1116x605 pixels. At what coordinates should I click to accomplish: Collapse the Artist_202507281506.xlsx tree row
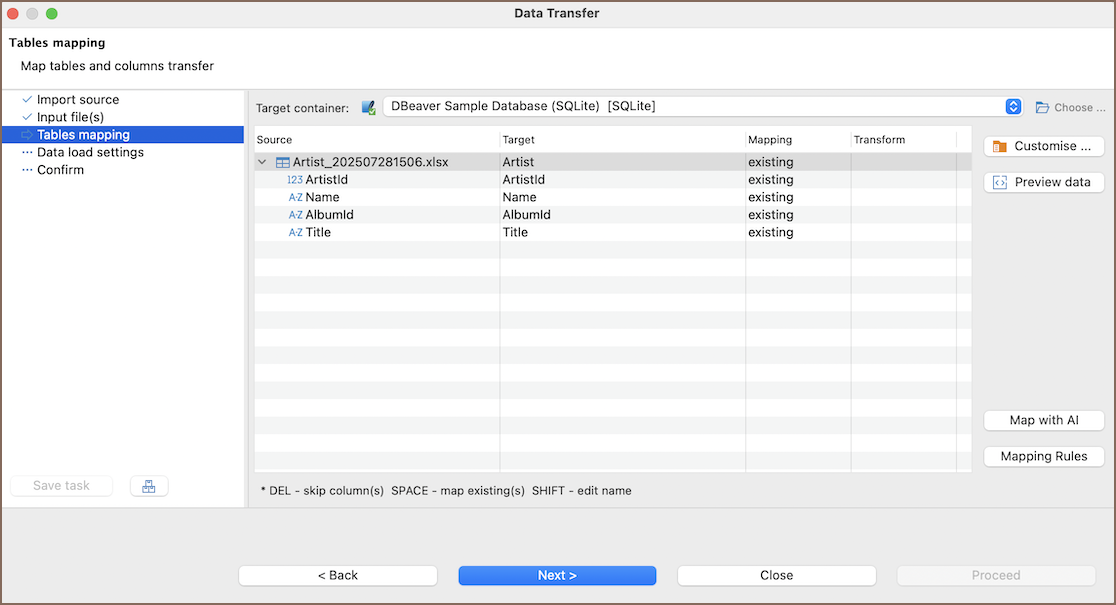pyautogui.click(x=262, y=162)
